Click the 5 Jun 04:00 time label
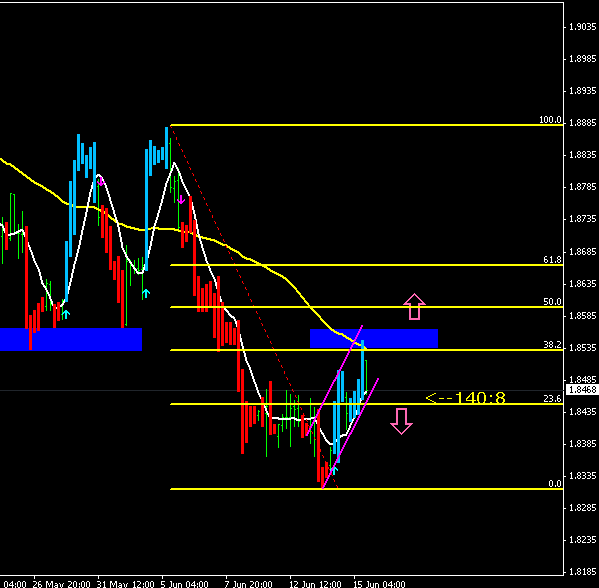The width and height of the screenshot is (599, 588). click(x=184, y=584)
